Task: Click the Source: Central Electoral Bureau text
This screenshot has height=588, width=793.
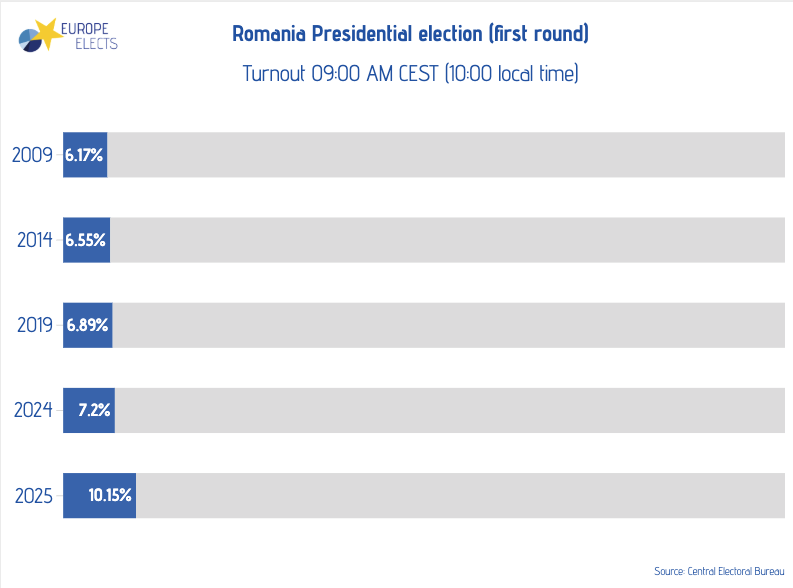Action: tap(719, 571)
